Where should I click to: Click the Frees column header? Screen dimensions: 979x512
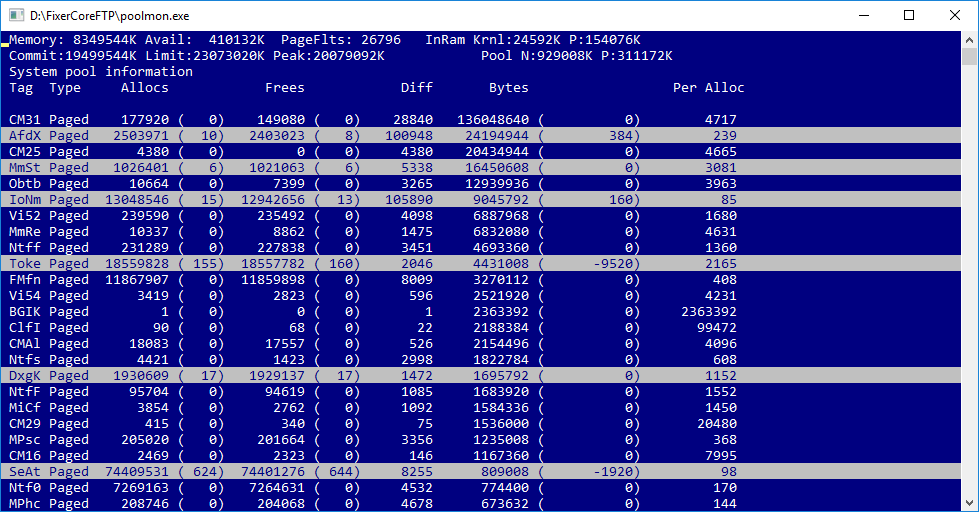285,87
